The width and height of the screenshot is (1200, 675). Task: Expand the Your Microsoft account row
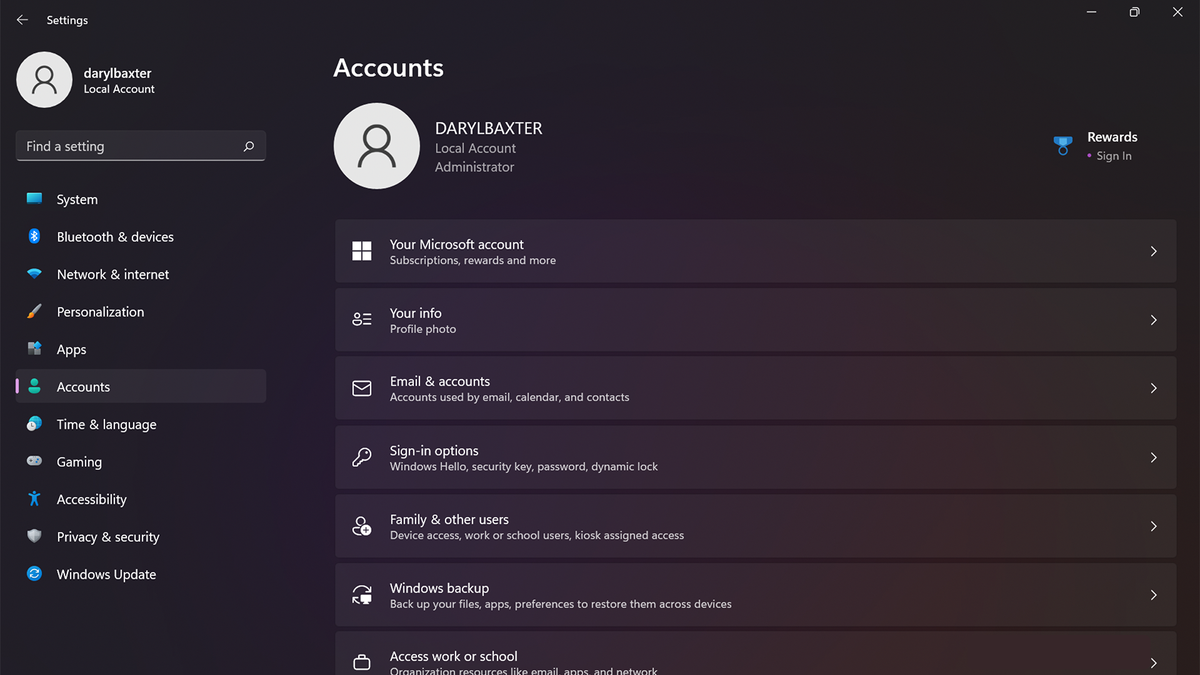756,251
